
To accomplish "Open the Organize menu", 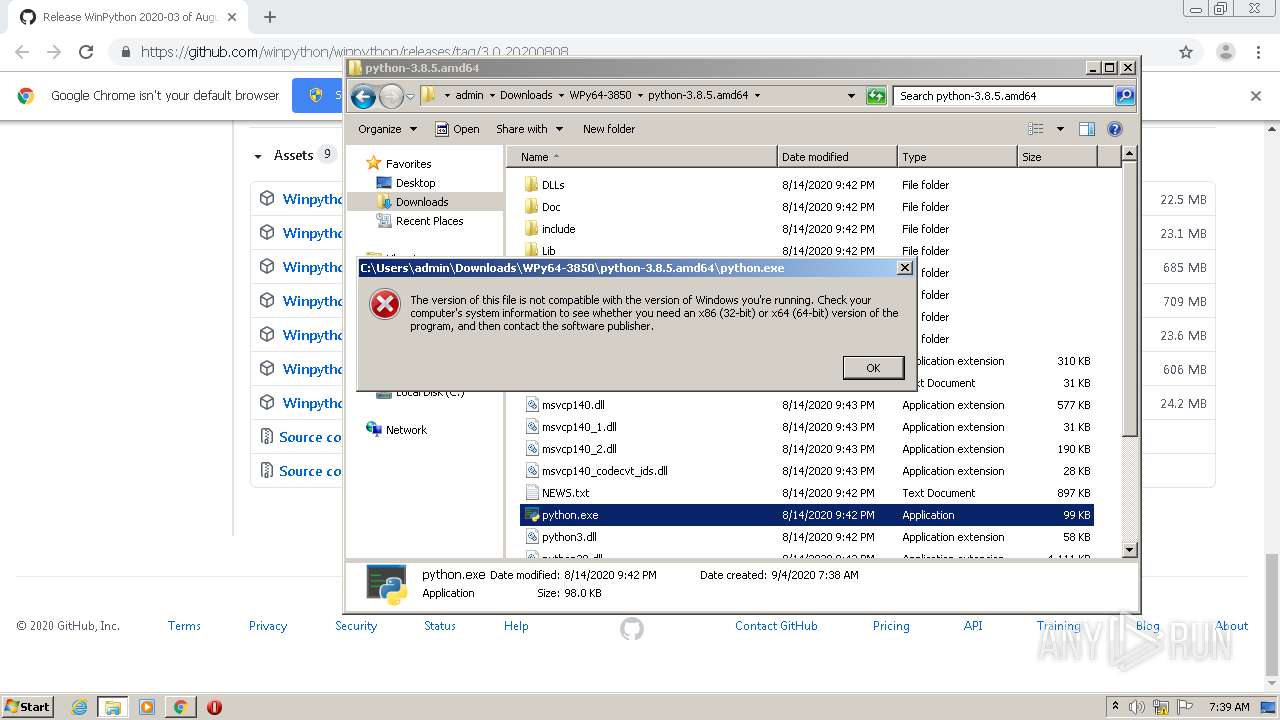I will [x=387, y=129].
